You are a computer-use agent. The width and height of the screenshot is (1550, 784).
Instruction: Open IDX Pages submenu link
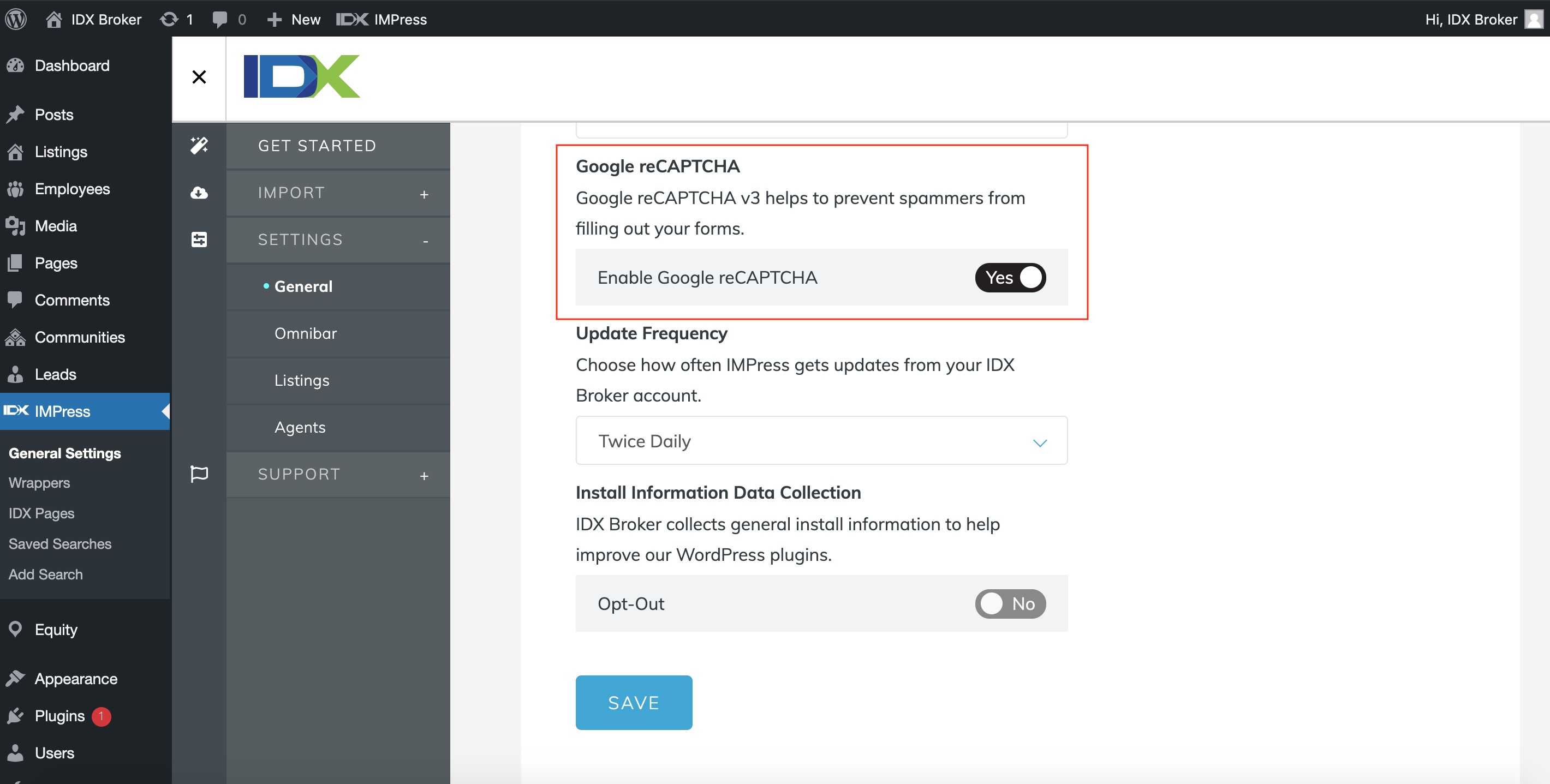tap(41, 514)
